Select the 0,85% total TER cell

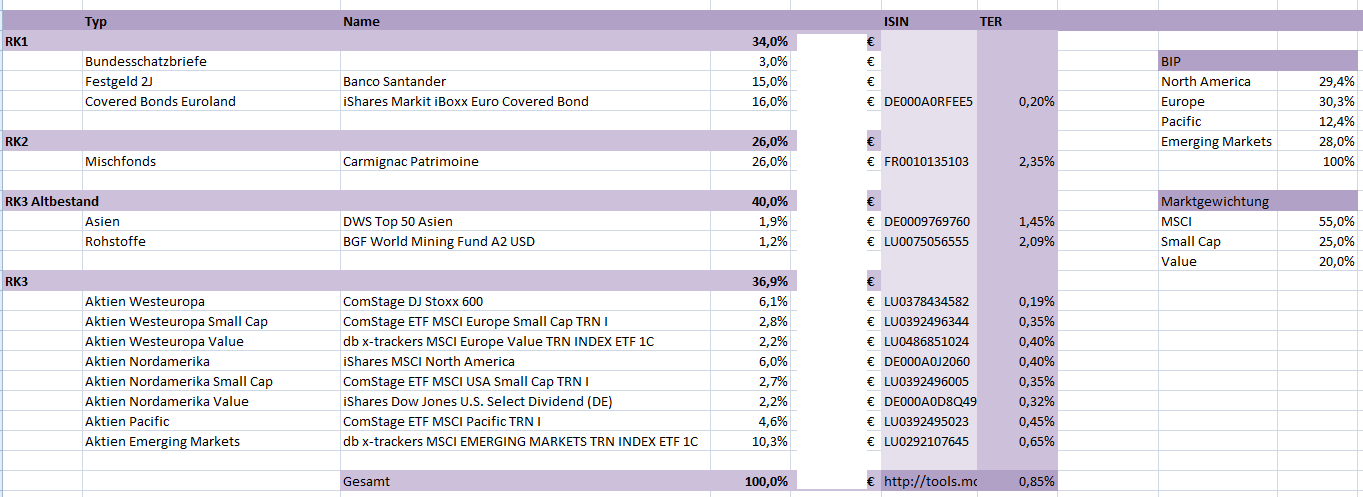pyautogui.click(x=1036, y=481)
